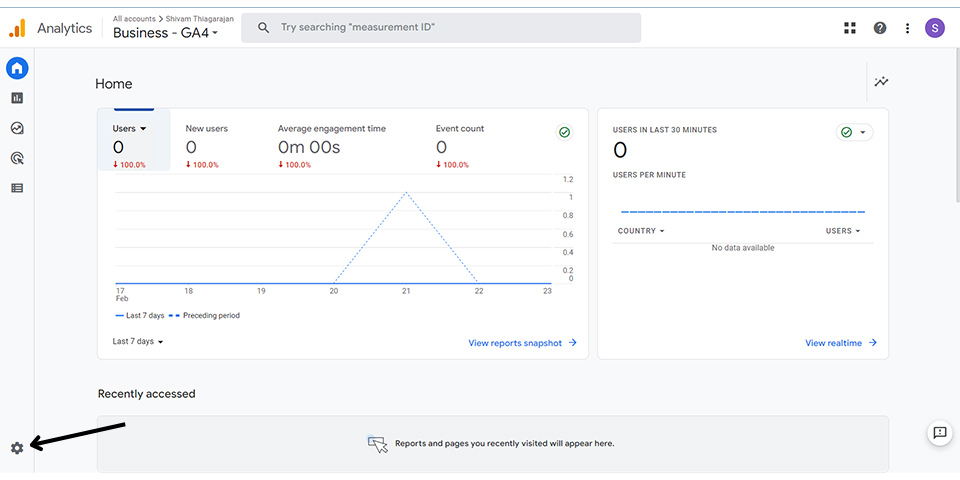Viewport: 960px width, 480px height.
Task: Open the Explore icon in sidebar
Action: coord(17,128)
